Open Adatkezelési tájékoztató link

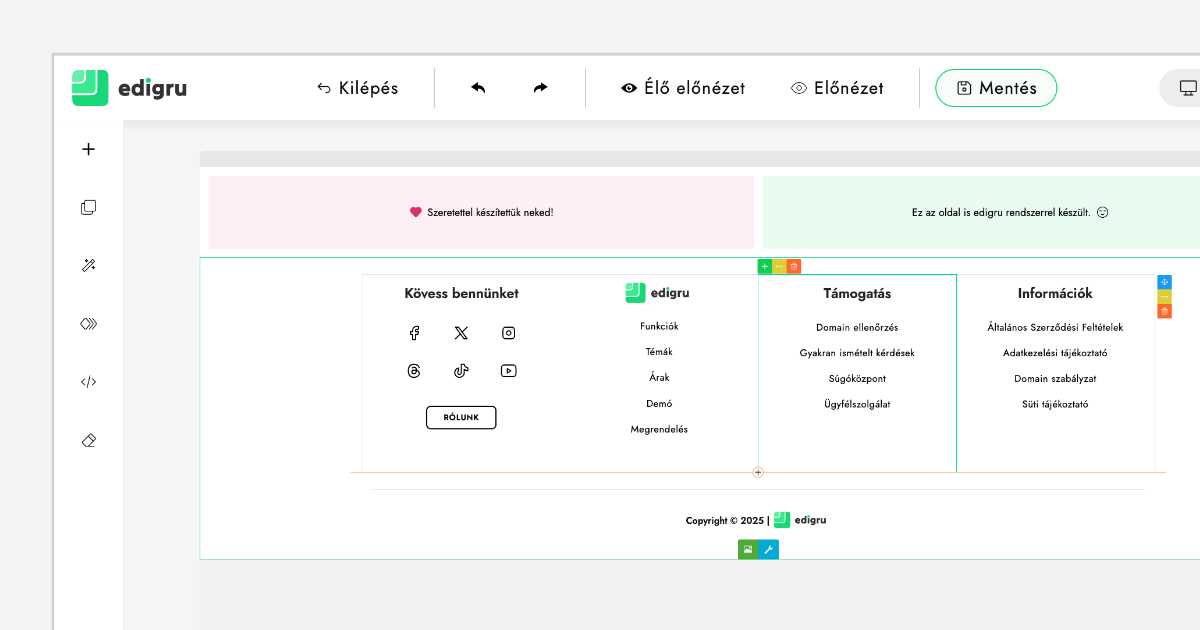point(1055,353)
